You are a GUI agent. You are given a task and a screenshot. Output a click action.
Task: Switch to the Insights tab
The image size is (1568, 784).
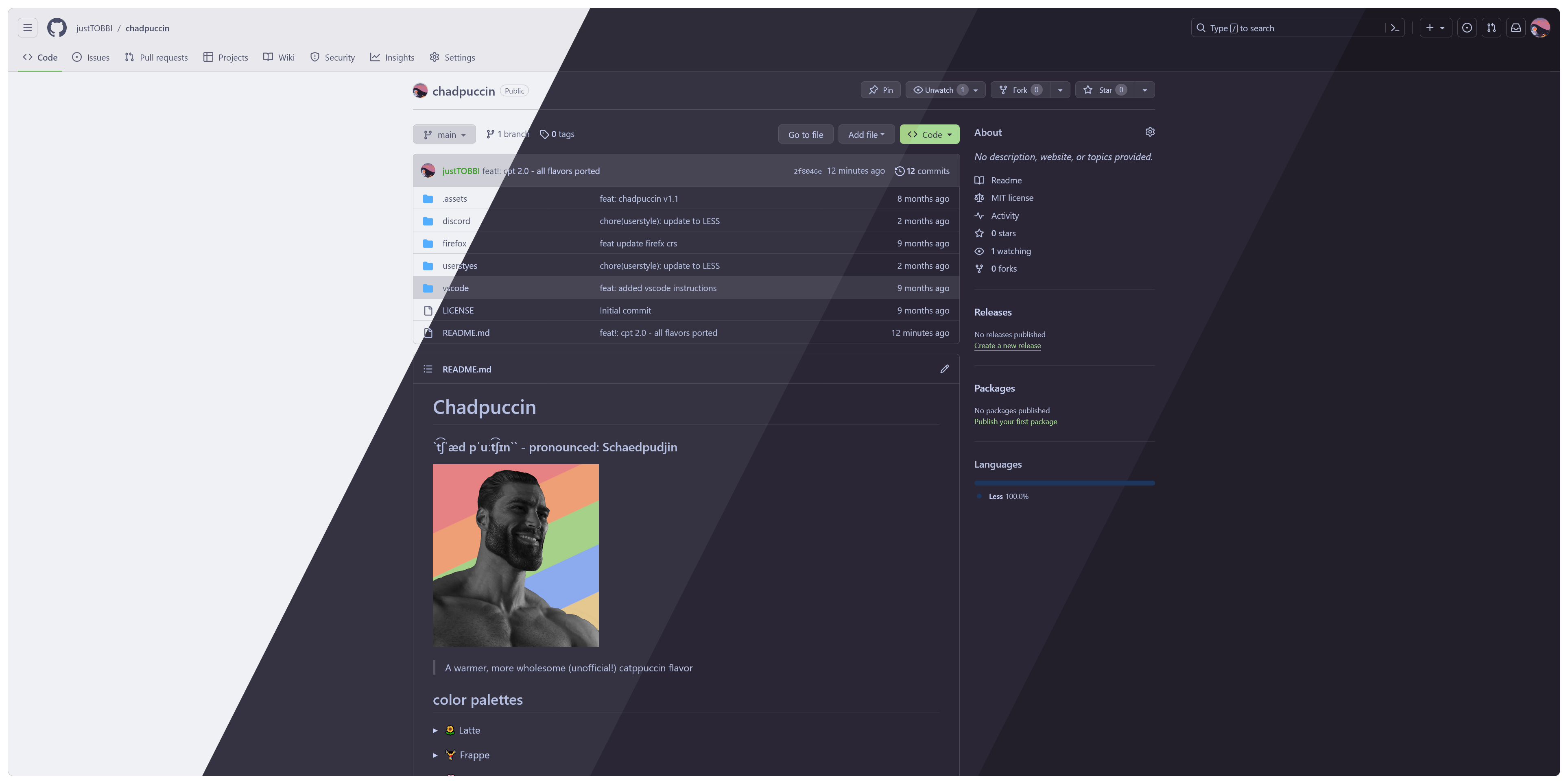[x=392, y=57]
